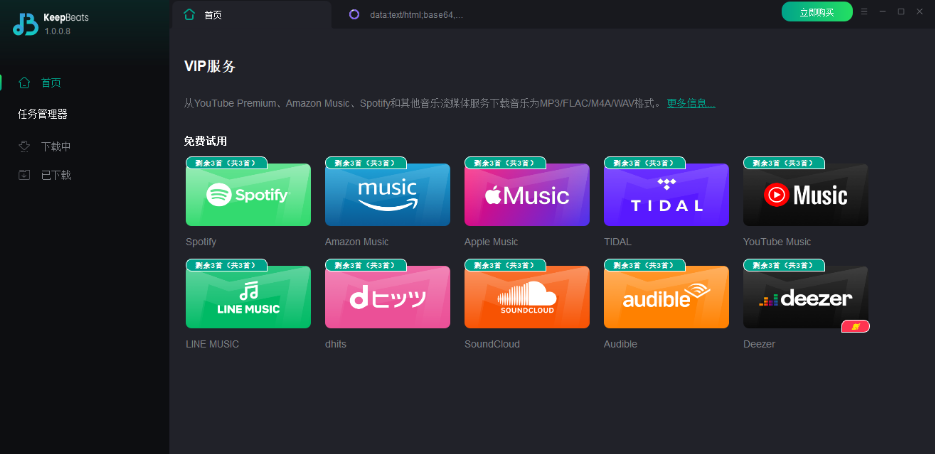
Task: Click the LINE MUSIC text label
Action: coord(212,344)
